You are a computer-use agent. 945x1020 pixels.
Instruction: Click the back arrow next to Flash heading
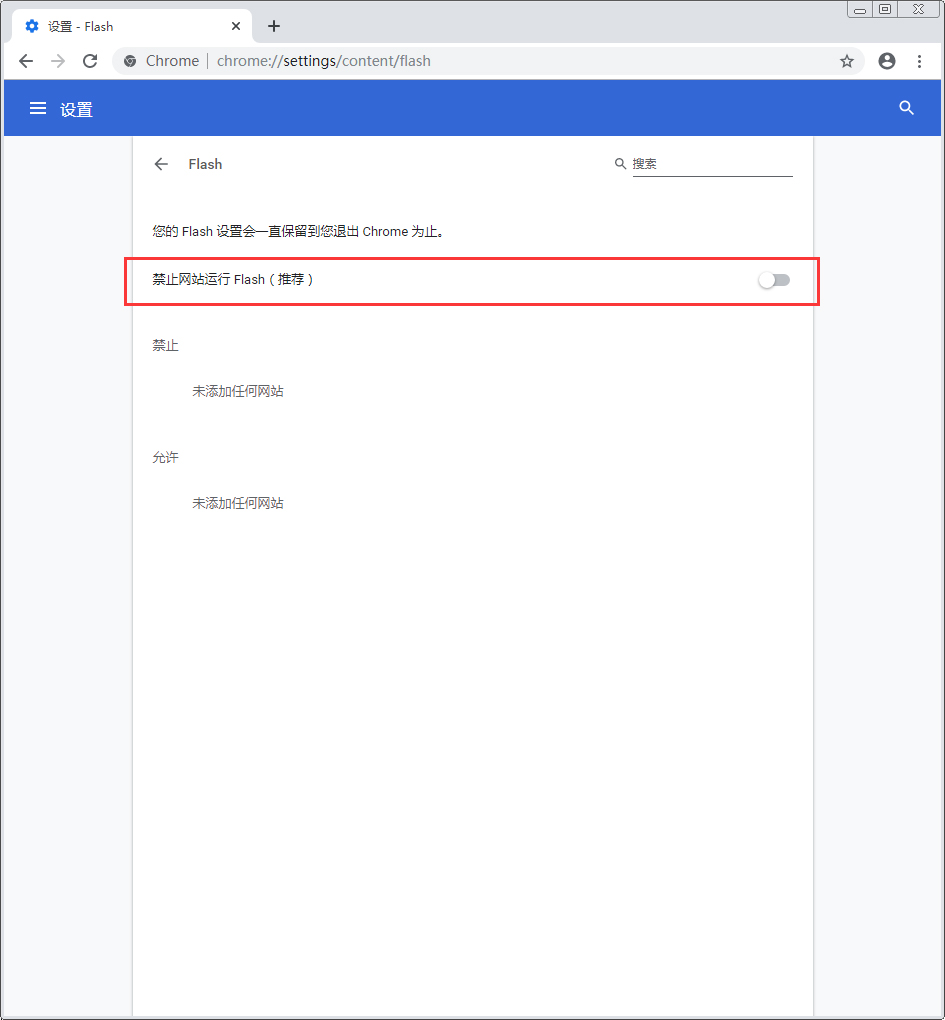coord(161,164)
